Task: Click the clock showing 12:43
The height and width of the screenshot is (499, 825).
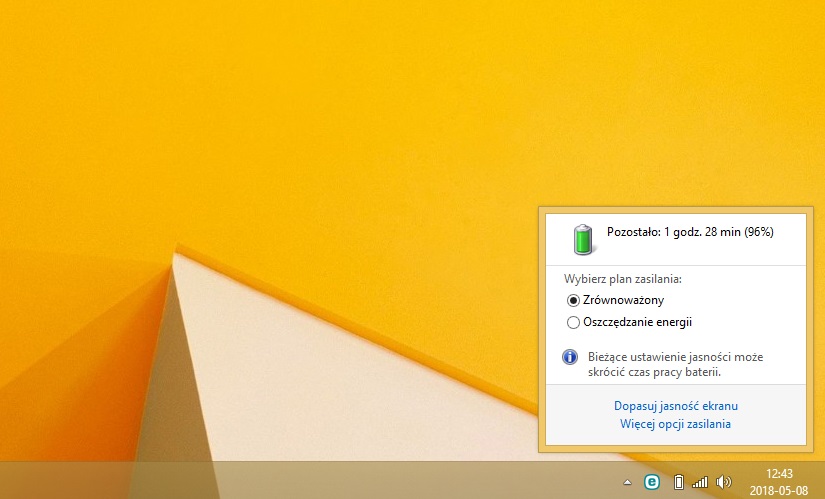Action: pyautogui.click(x=779, y=474)
